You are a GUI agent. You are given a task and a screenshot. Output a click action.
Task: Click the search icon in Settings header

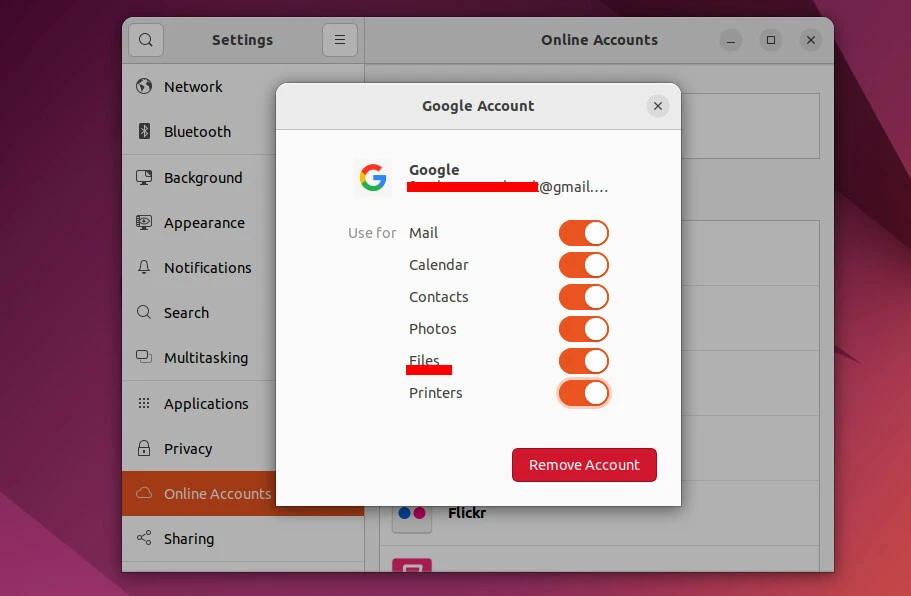click(x=146, y=40)
